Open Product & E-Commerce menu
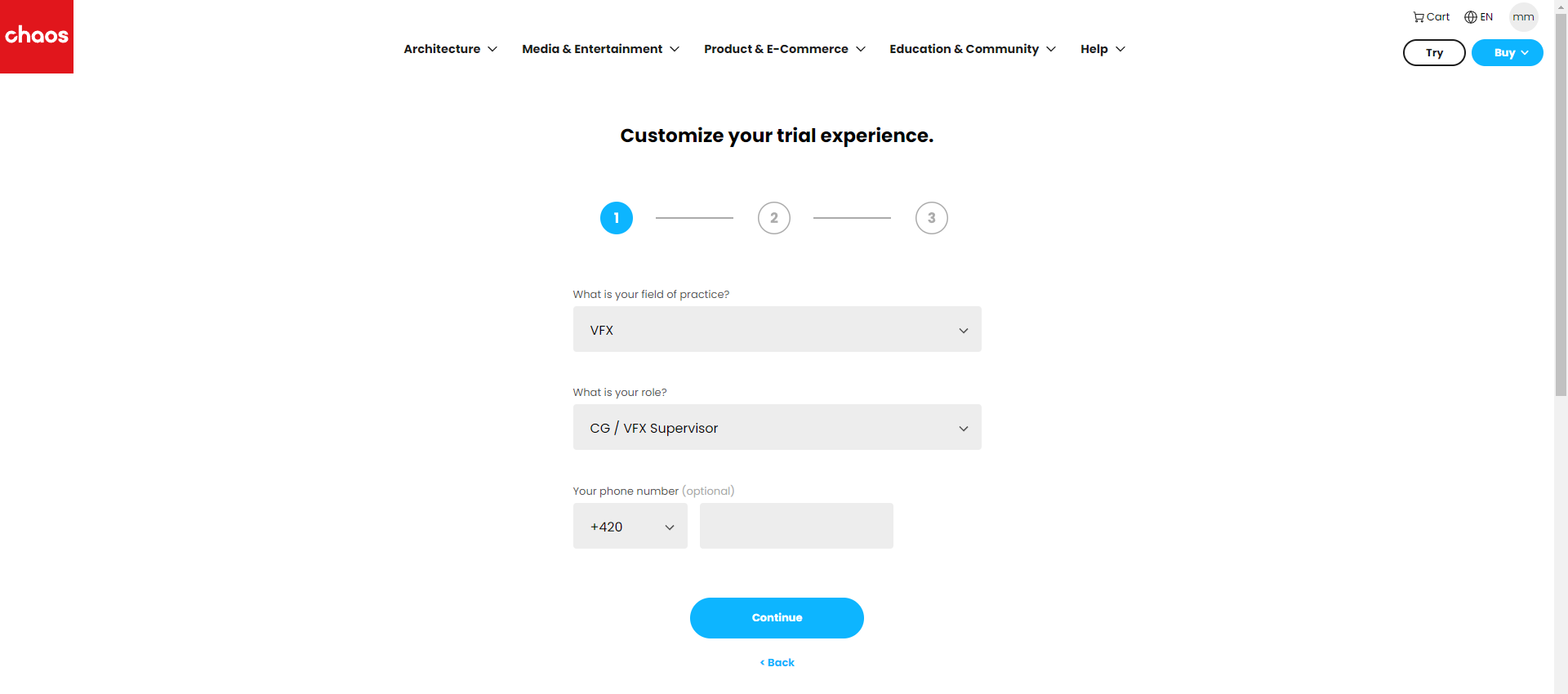The height and width of the screenshot is (694, 1568). [785, 49]
